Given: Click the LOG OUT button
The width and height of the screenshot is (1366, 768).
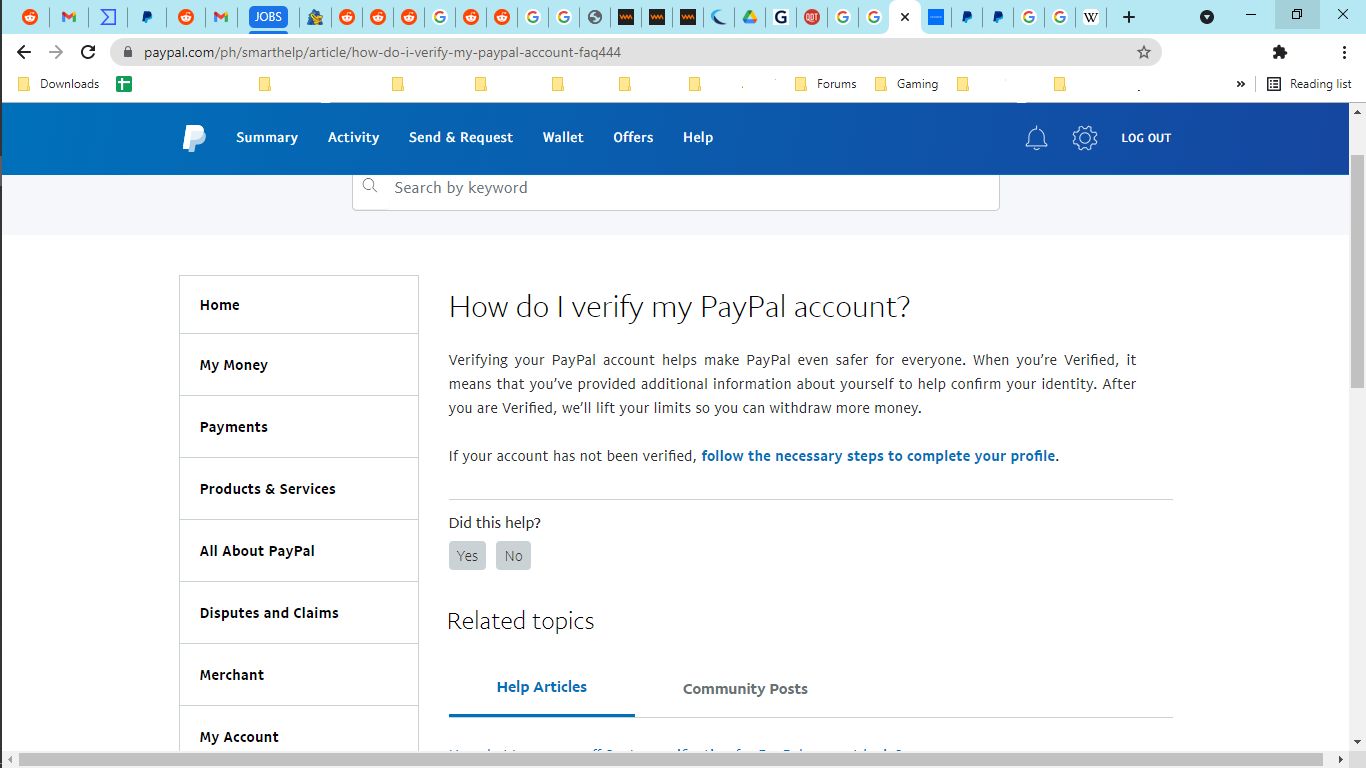Looking at the screenshot, I should pos(1146,138).
